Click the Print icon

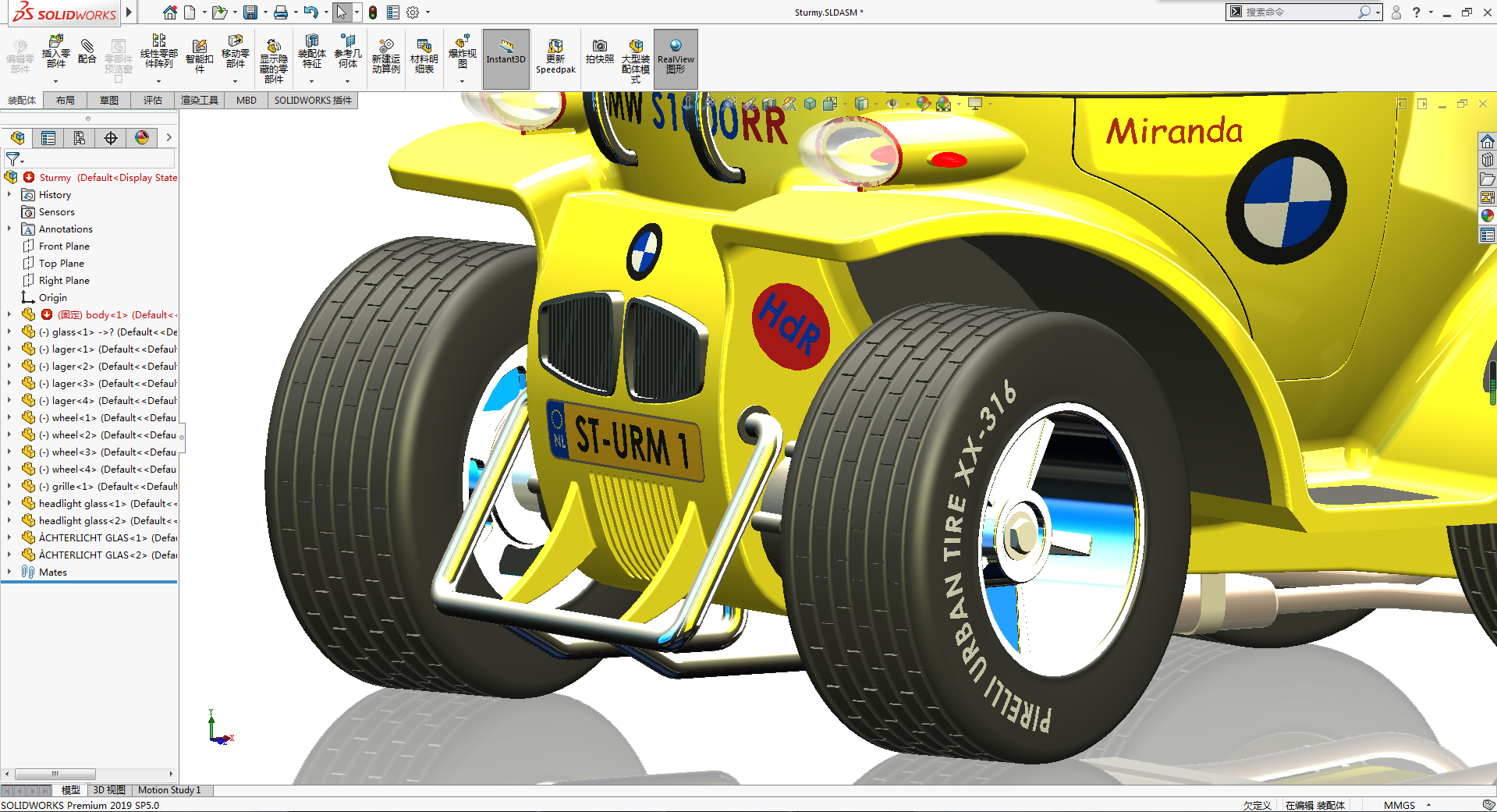coord(281,12)
